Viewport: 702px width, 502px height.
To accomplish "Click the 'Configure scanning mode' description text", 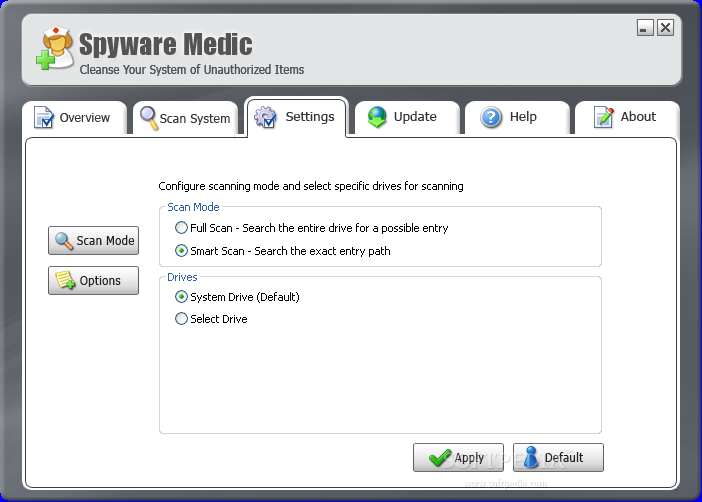I will pyautogui.click(x=311, y=186).
